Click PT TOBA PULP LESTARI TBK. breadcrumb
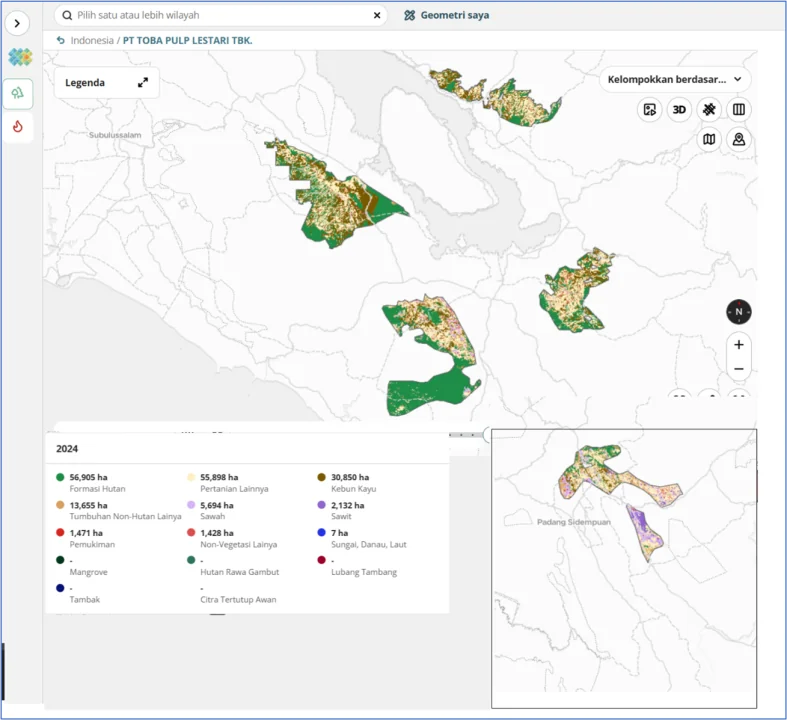The height and width of the screenshot is (720, 787). click(x=187, y=40)
